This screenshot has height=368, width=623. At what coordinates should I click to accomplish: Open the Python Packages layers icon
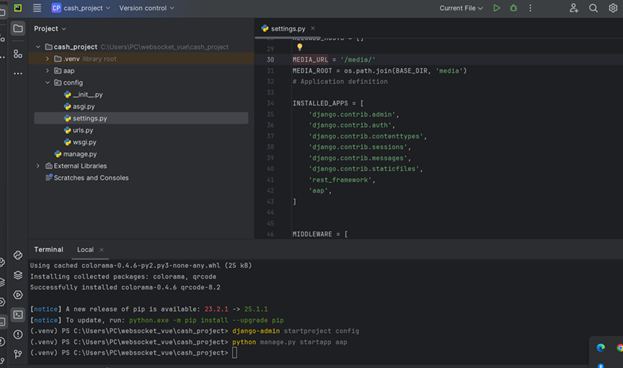(18, 275)
